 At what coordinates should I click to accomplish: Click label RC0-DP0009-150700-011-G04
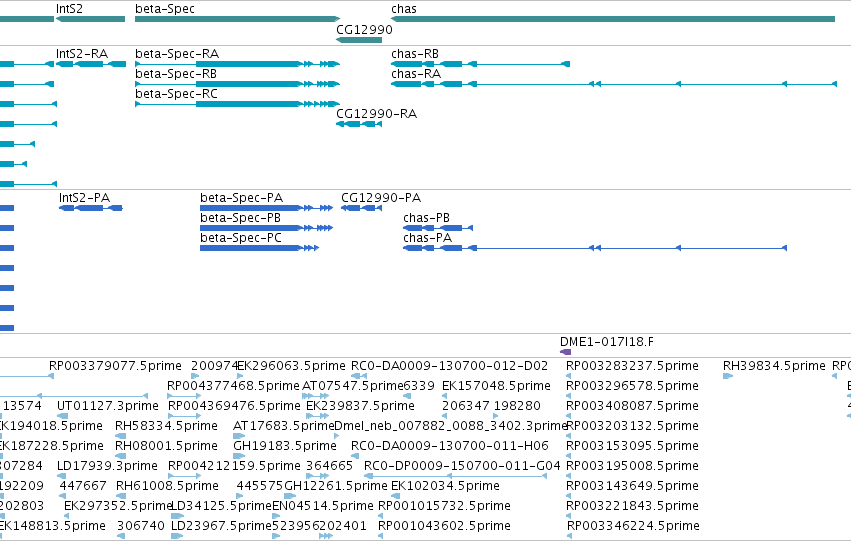(x=462, y=466)
